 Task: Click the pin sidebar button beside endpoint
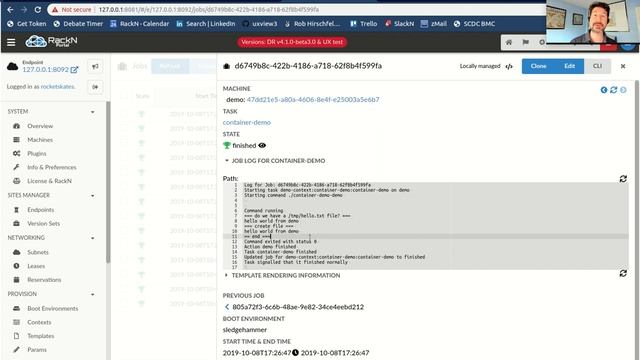tap(95, 66)
